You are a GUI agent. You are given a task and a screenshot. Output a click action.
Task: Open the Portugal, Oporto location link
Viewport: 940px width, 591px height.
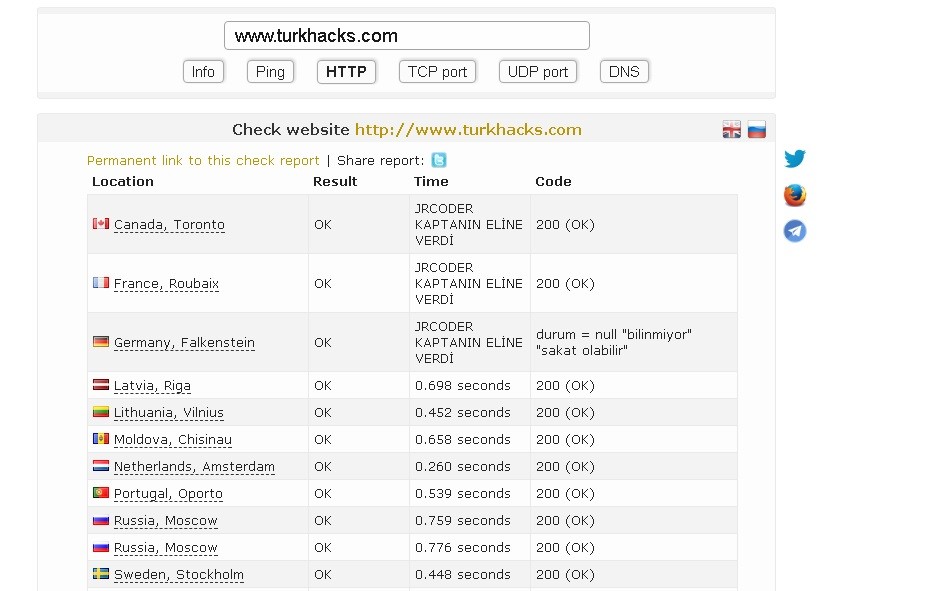click(168, 494)
